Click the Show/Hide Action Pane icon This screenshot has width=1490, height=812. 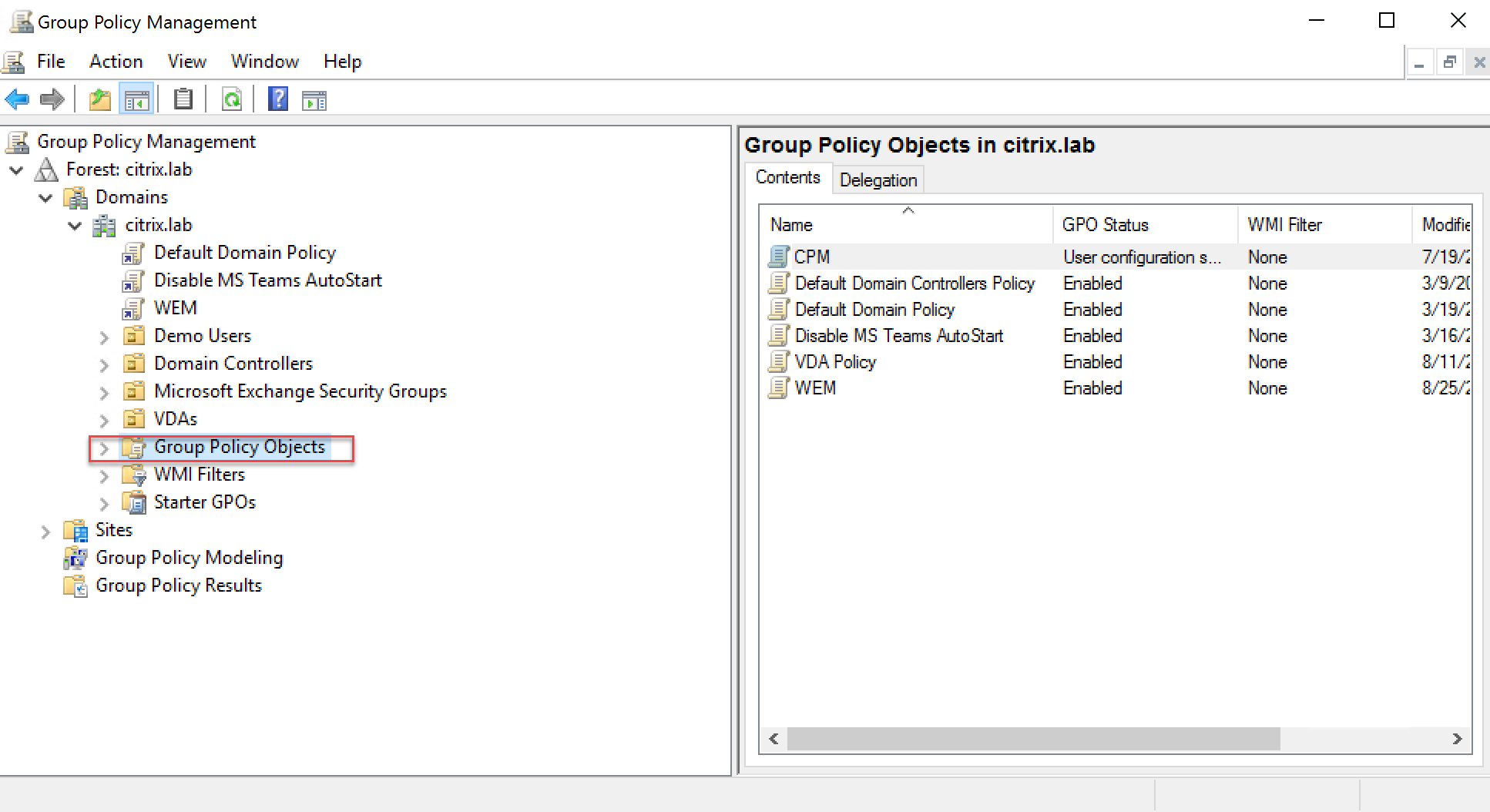click(314, 99)
